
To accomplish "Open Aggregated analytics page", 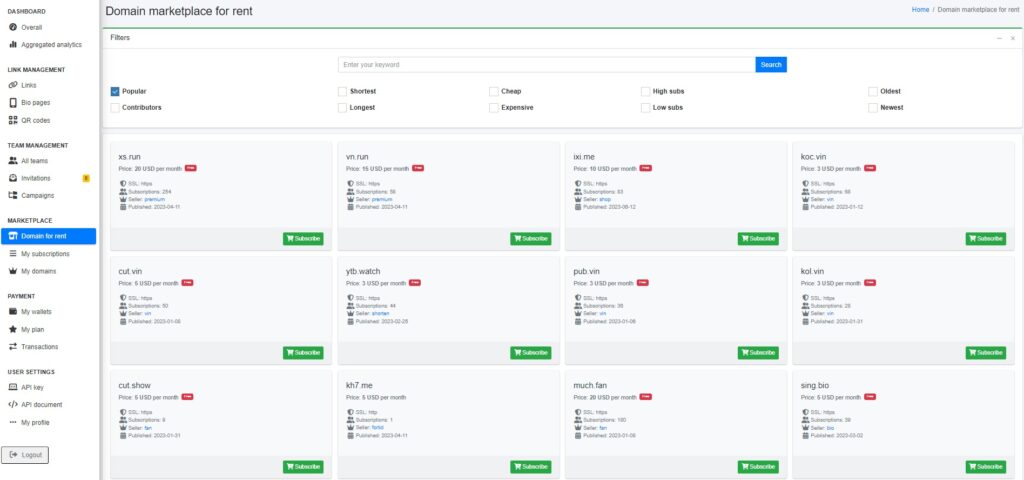I will tap(48, 44).
